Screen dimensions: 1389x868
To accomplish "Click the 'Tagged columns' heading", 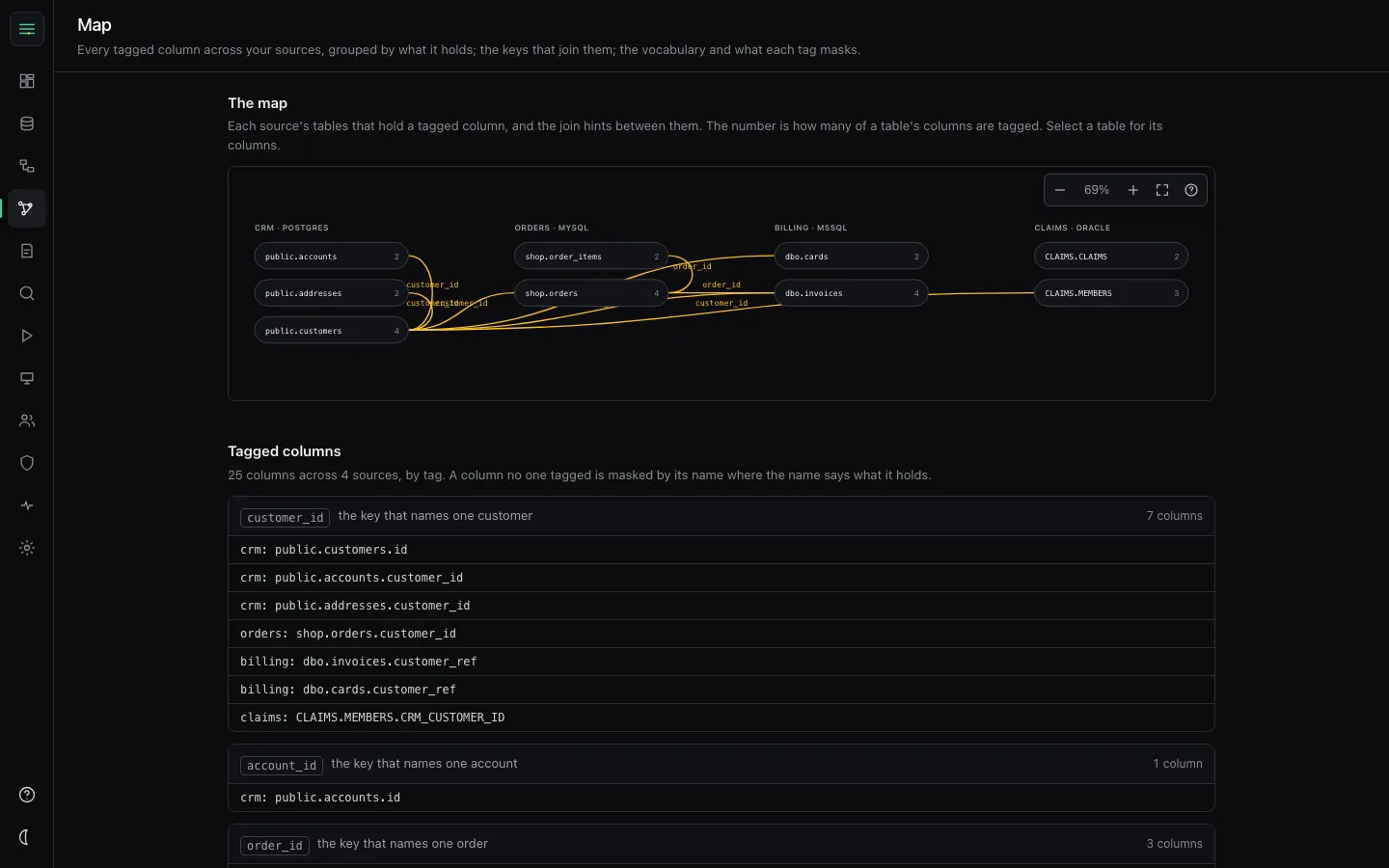I will [x=285, y=451].
